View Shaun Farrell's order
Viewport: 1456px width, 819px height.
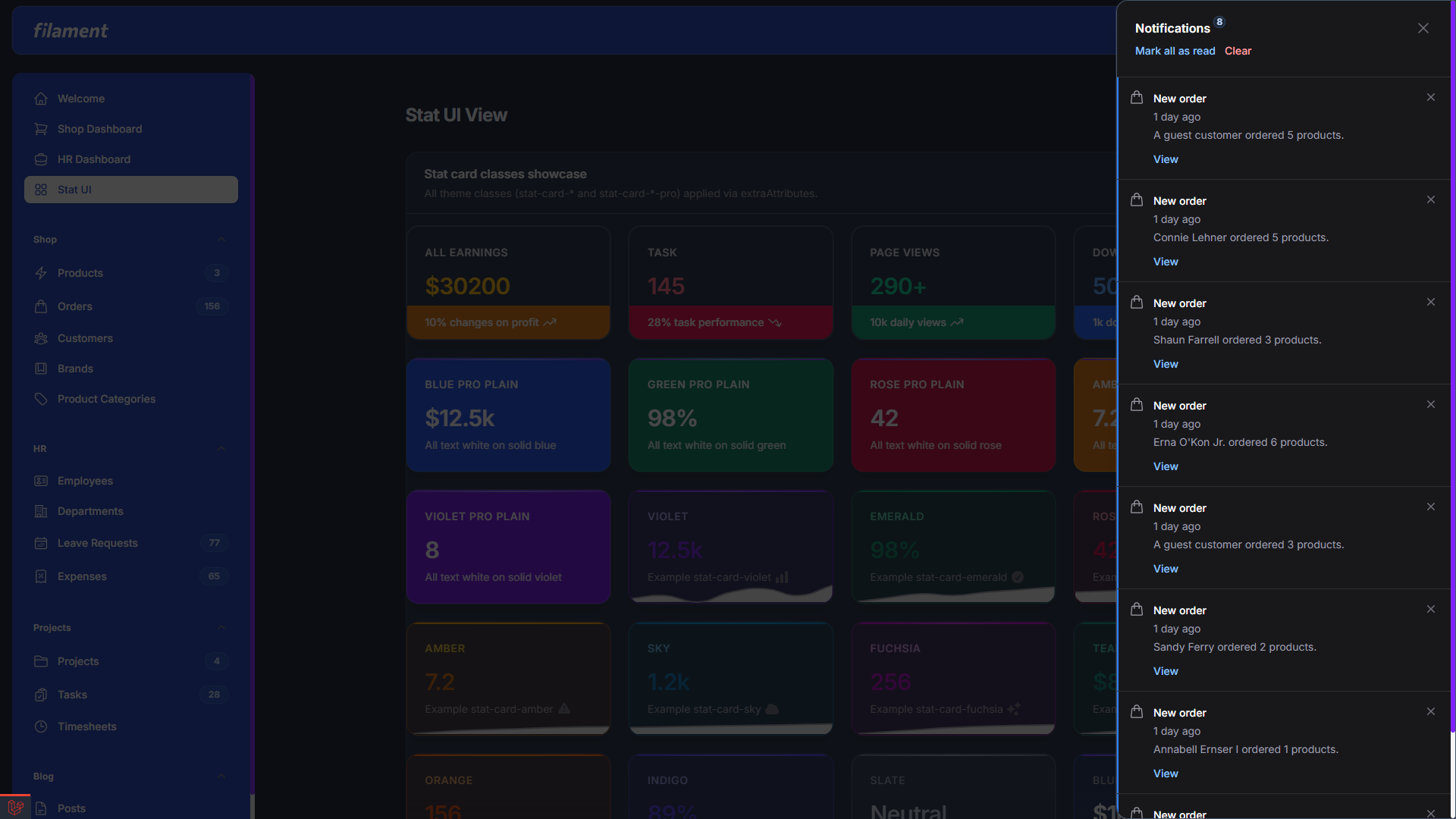1166,364
